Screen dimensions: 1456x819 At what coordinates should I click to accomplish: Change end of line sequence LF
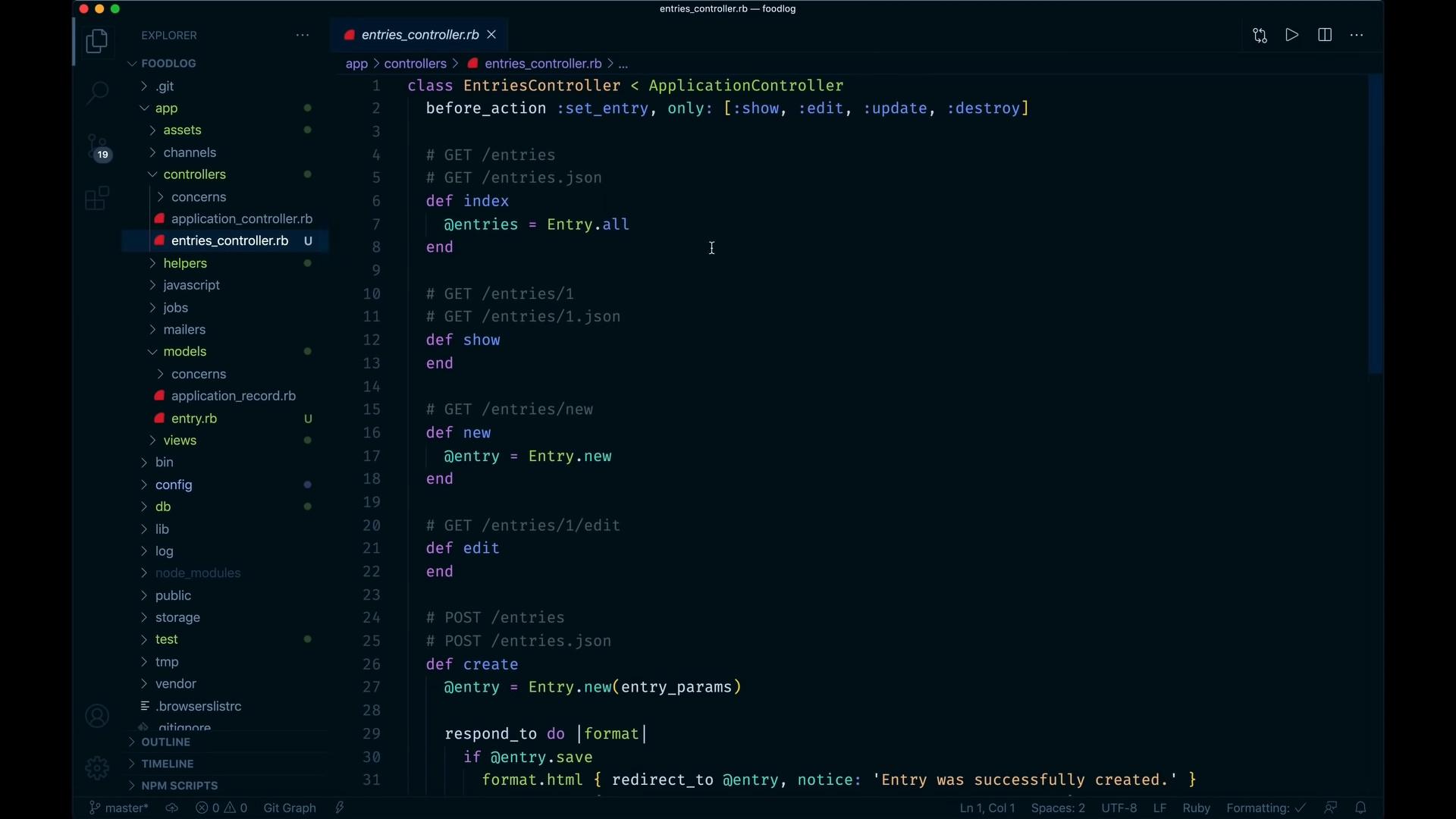click(x=1160, y=809)
